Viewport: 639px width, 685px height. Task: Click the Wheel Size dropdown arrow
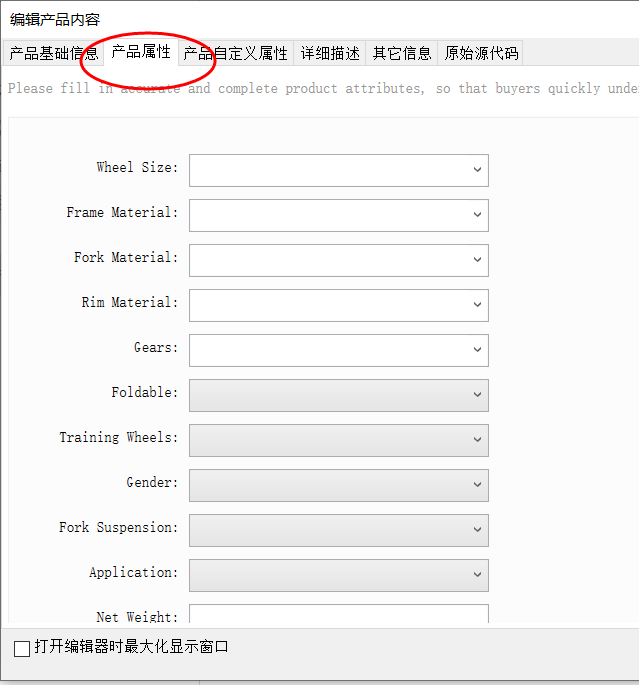coord(477,170)
